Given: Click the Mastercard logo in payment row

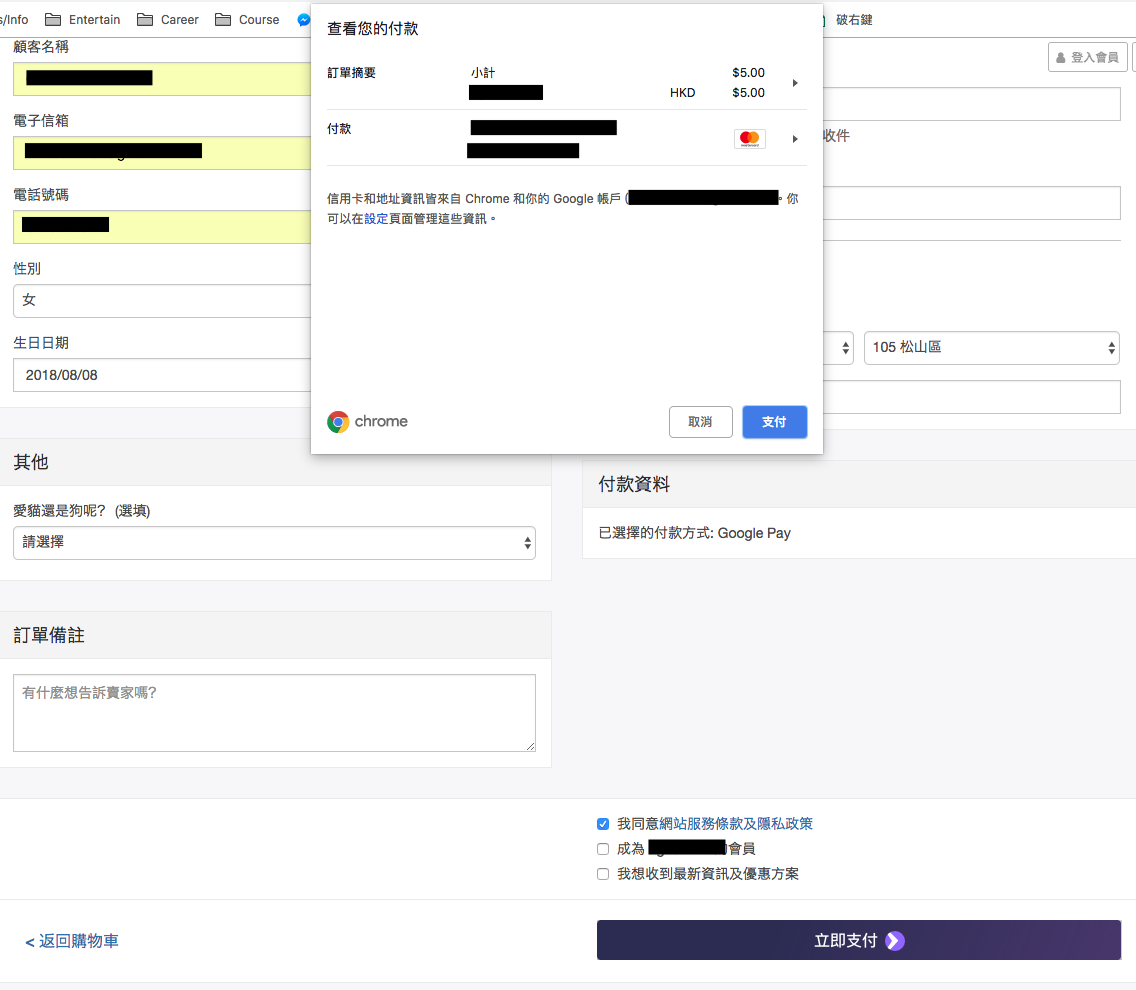Looking at the screenshot, I should (x=749, y=138).
